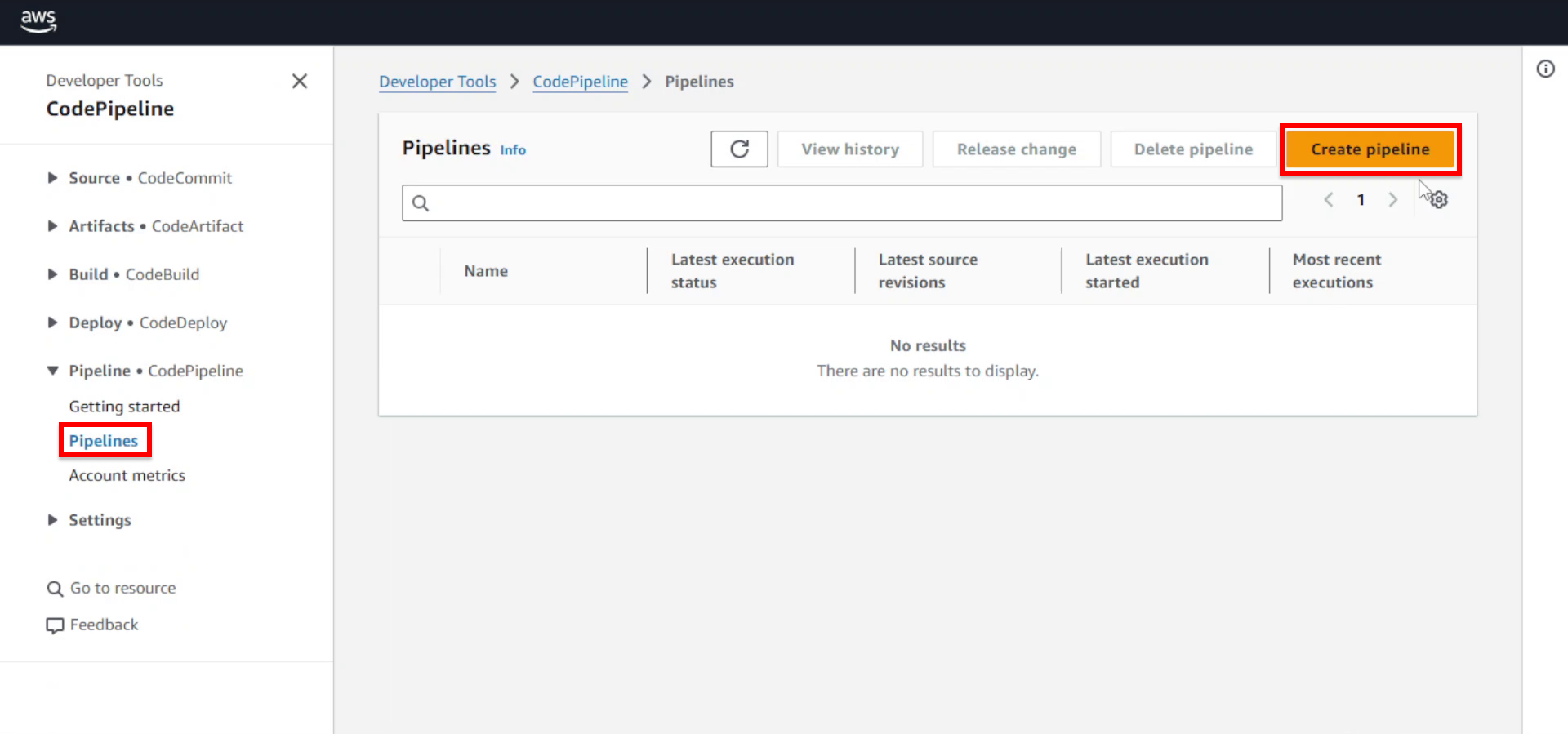Viewport: 1568px width, 734px height.
Task: Click the AWS logo
Action: click(x=38, y=21)
